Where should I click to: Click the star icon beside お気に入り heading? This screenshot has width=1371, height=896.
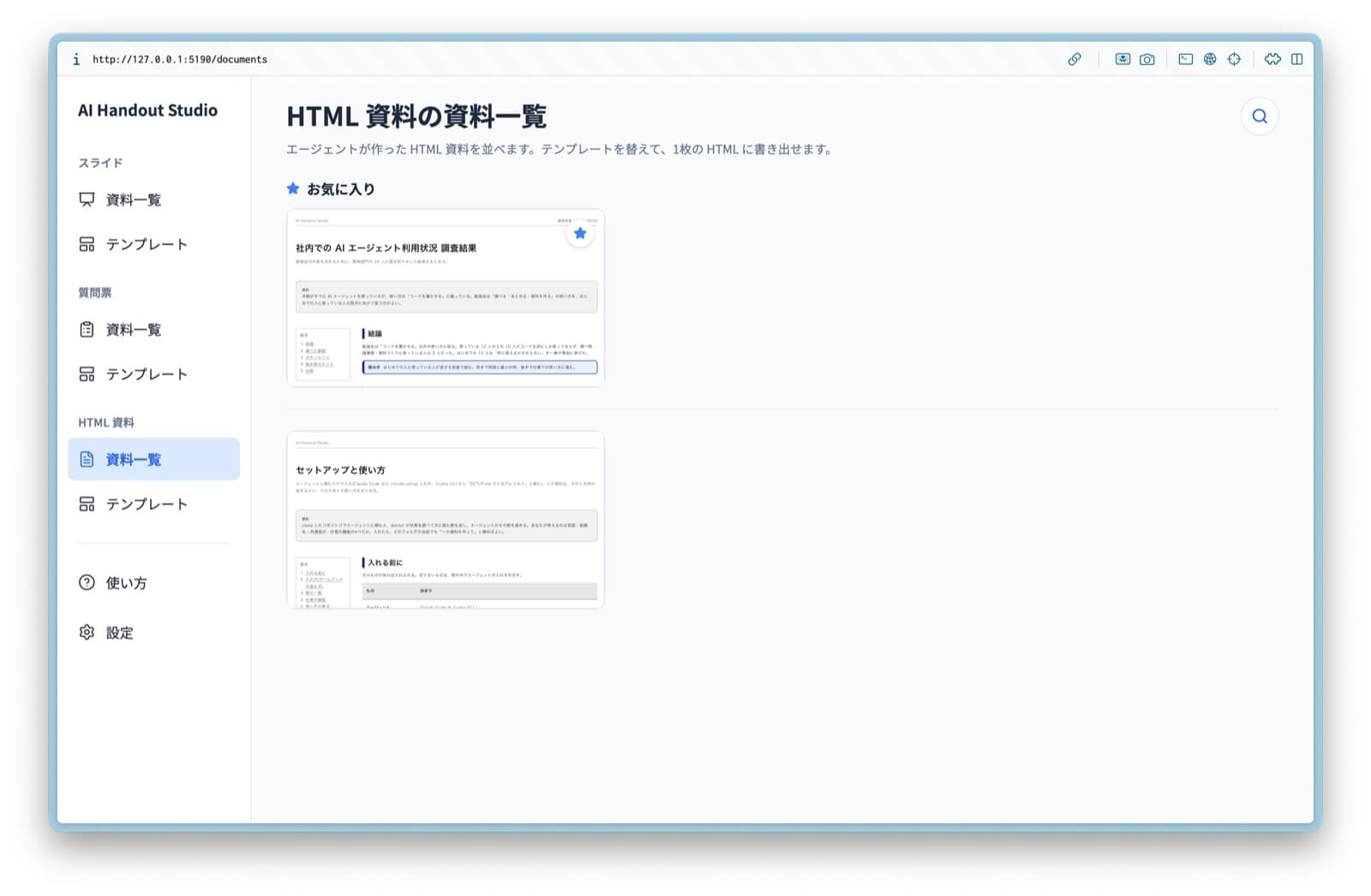click(x=293, y=188)
